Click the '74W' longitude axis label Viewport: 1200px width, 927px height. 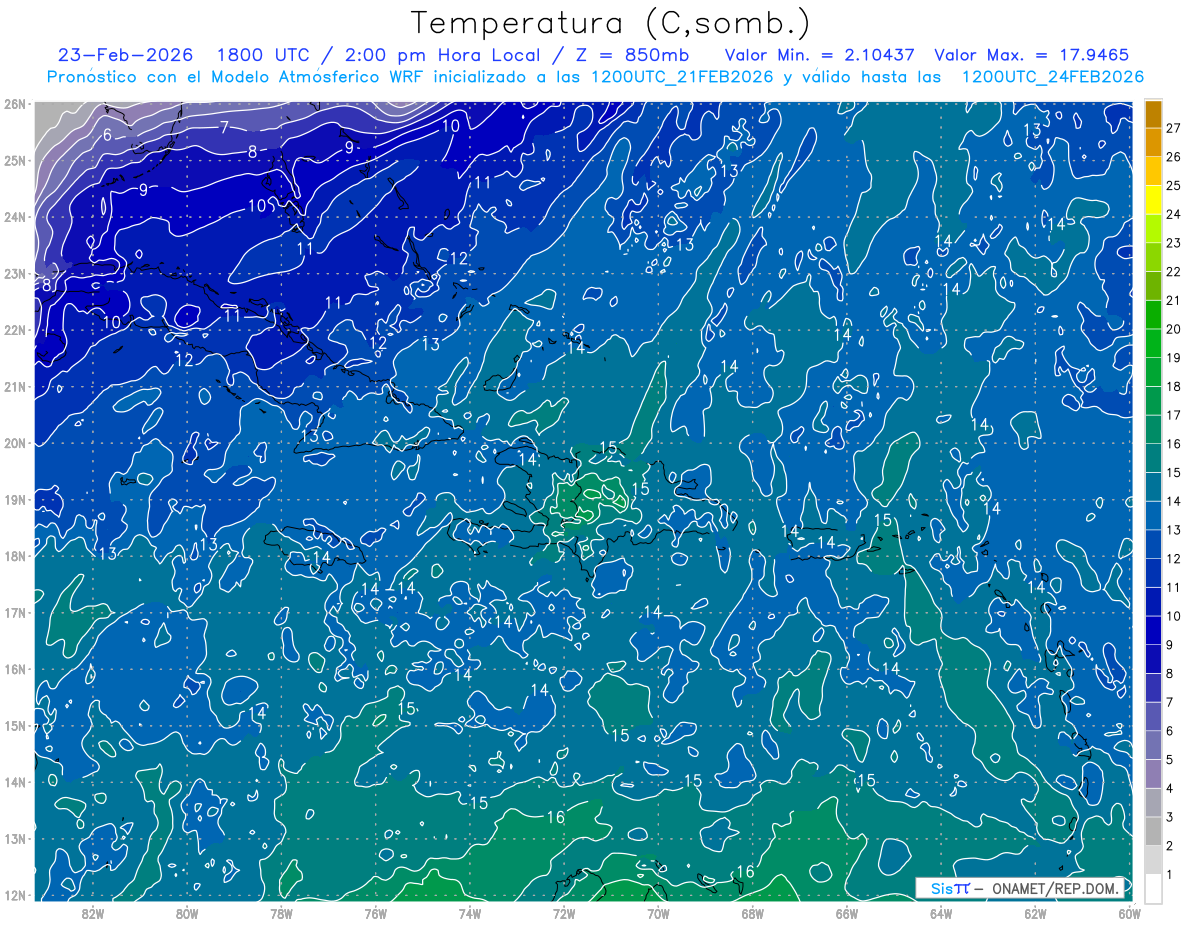(x=469, y=912)
